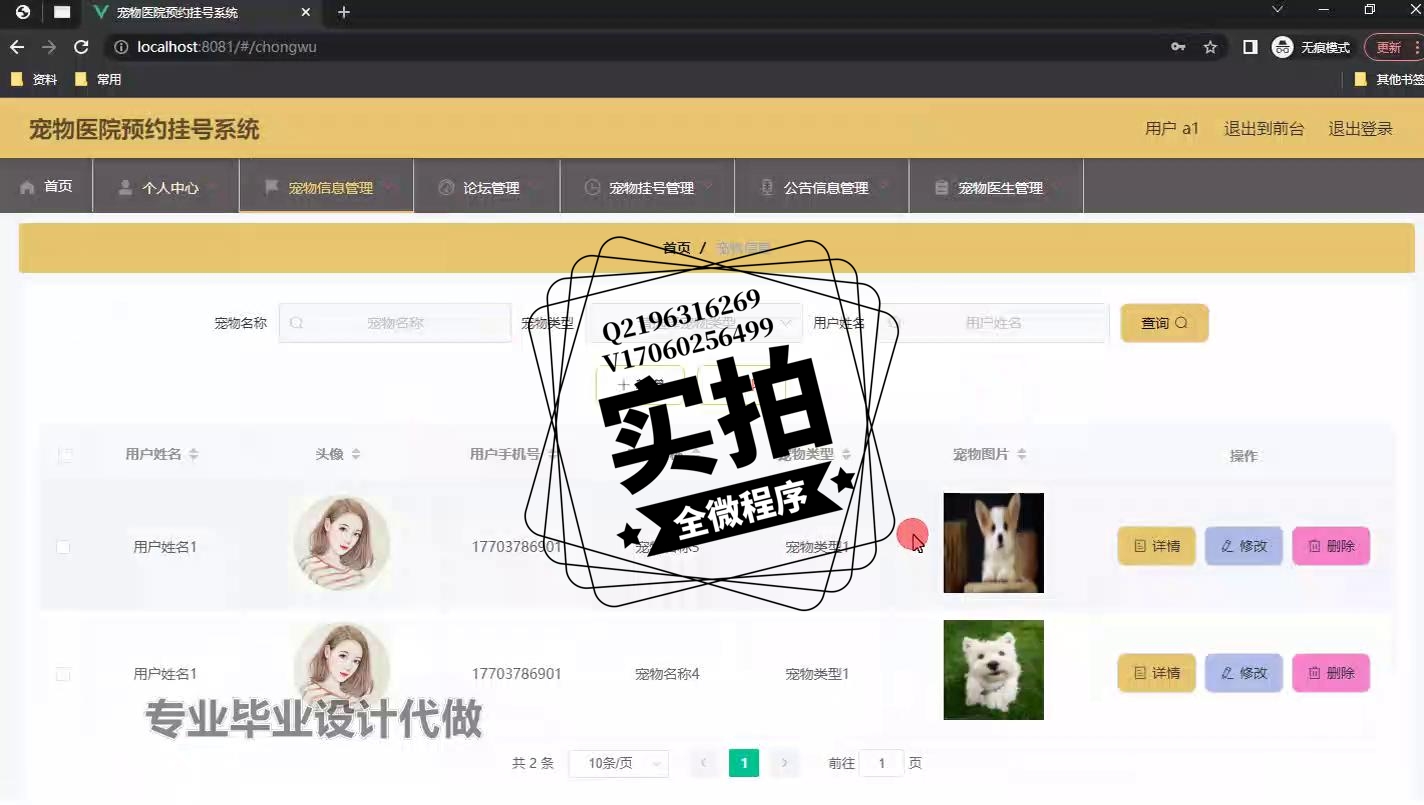Focus the 宠物名称 search field

[x=395, y=323]
